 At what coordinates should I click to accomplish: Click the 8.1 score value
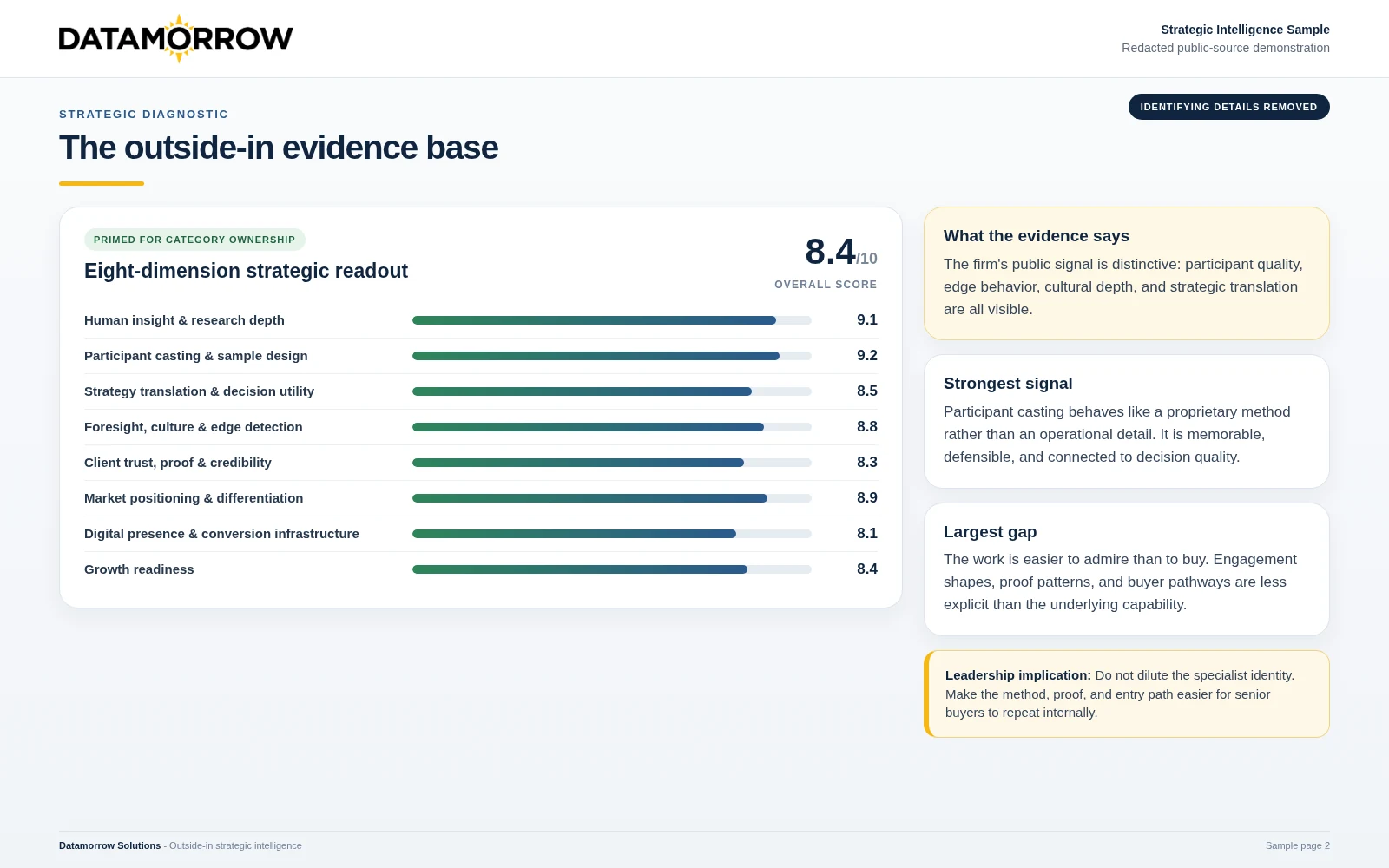click(x=866, y=534)
